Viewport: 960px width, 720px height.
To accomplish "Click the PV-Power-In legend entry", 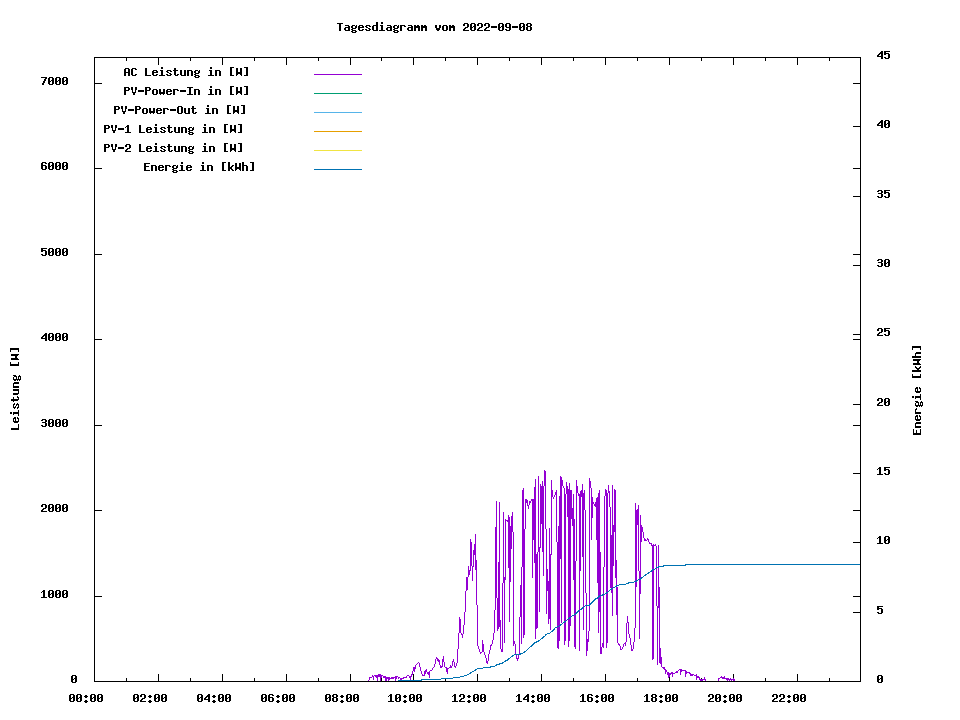I will tap(186, 91).
